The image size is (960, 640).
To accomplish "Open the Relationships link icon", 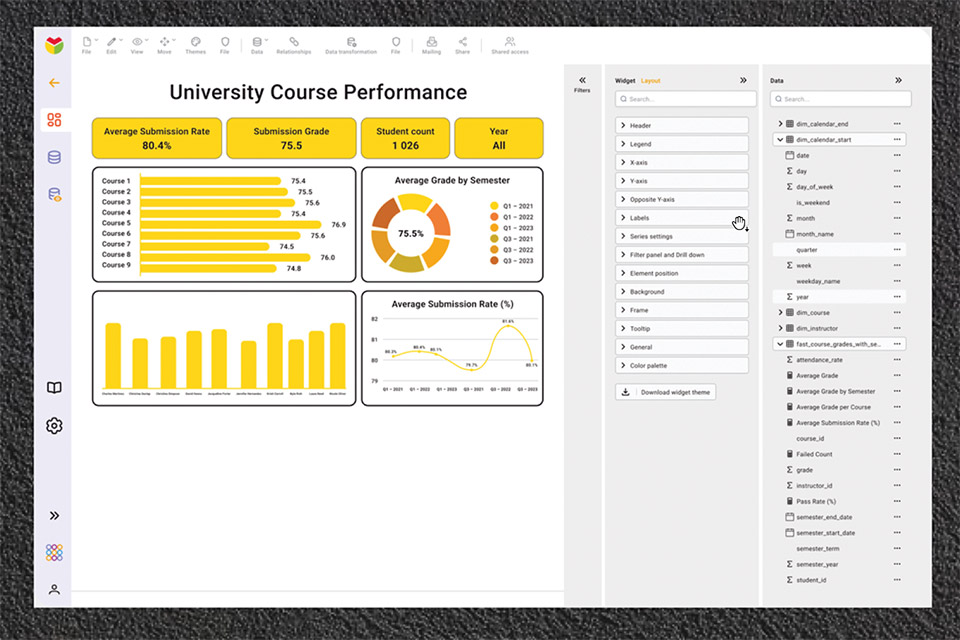I will click(294, 45).
